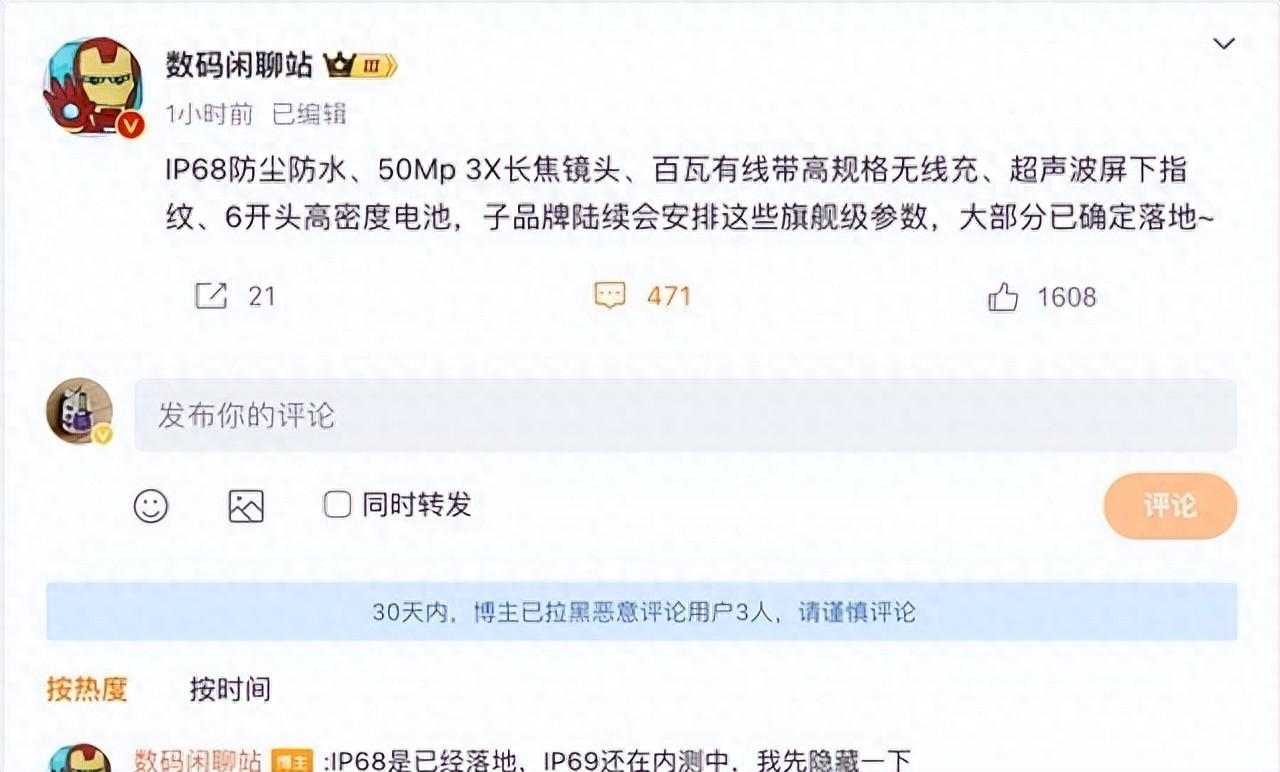Open the emoji picker smiley icon
This screenshot has height=772, width=1280.
(151, 506)
